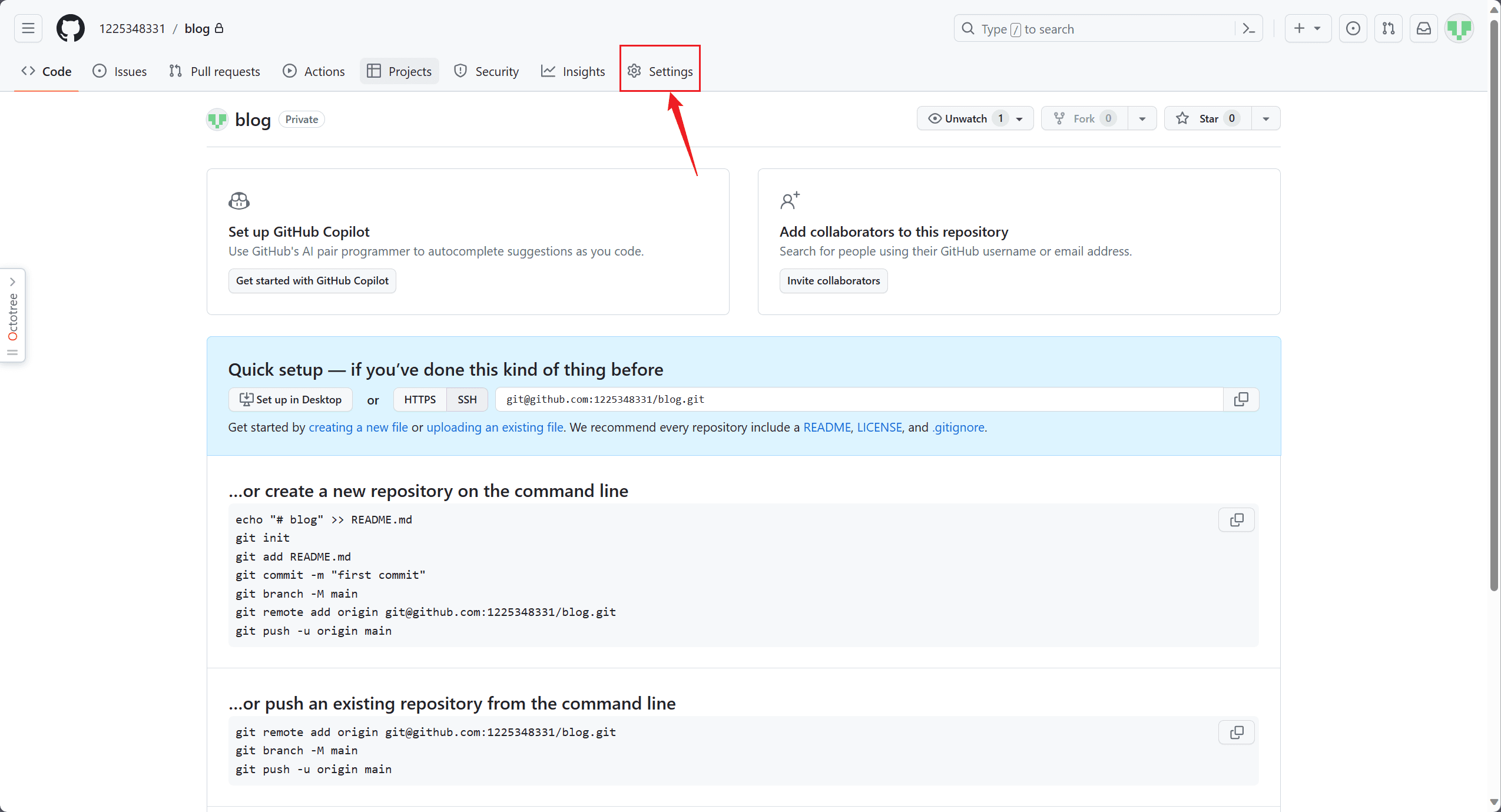The width and height of the screenshot is (1501, 812).
Task: Expand the Octotree side panel
Action: point(12,281)
